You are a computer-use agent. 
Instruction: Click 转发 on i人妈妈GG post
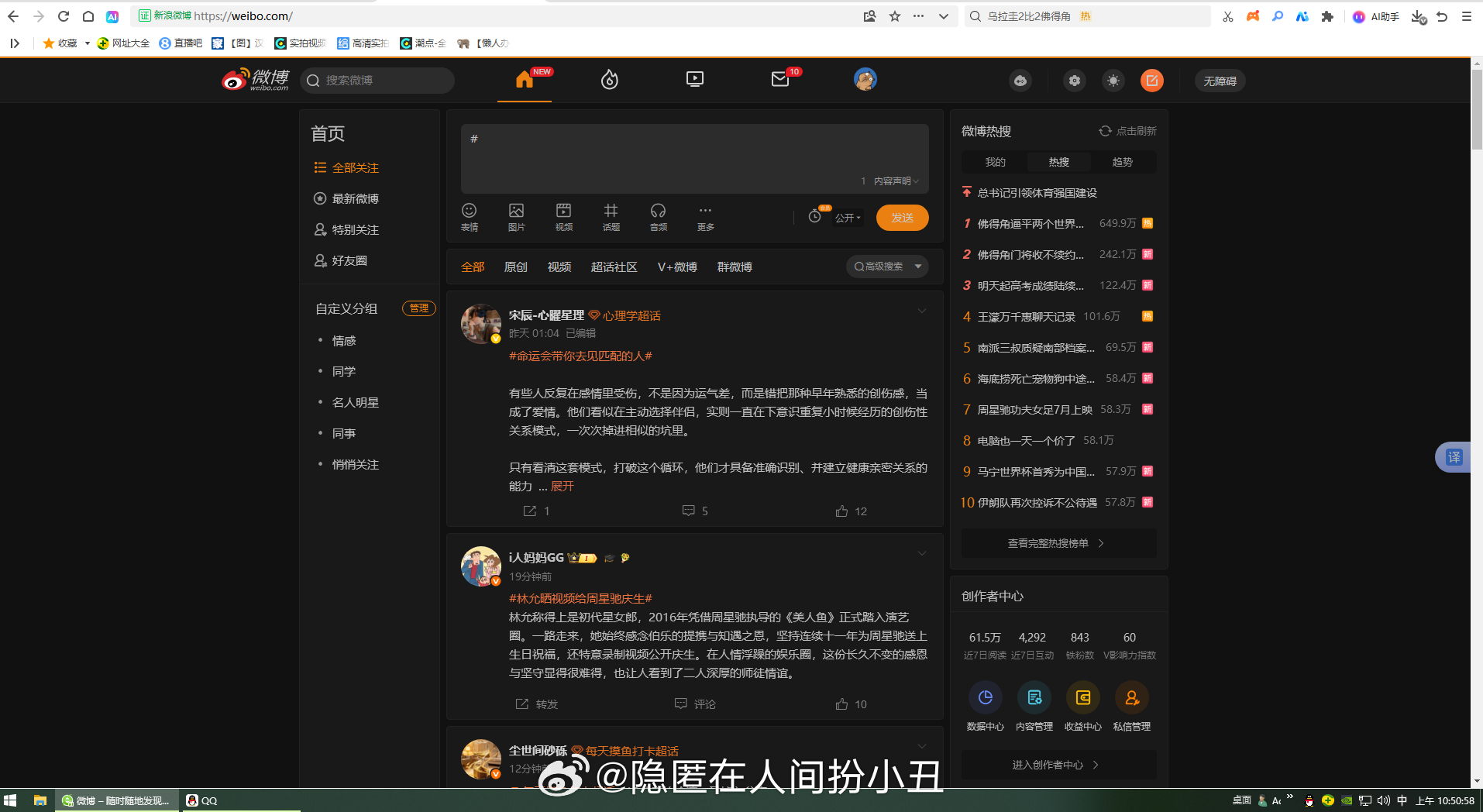pyautogui.click(x=537, y=704)
